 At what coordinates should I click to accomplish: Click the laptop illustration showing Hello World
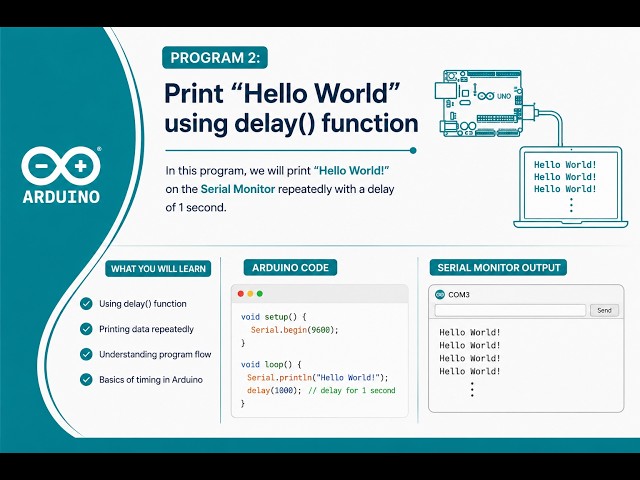[x=571, y=187]
